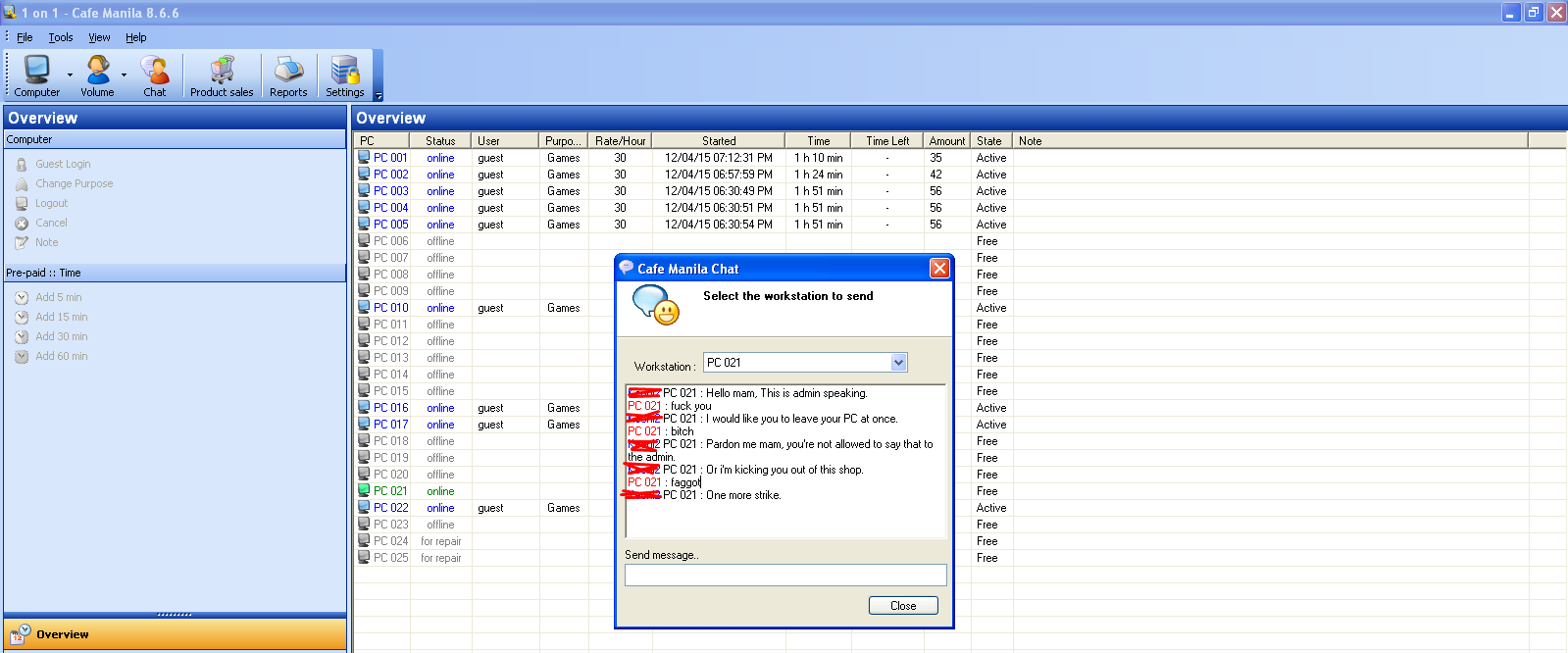Select the PC 005 row
Viewport: 1568px width, 653px height.
click(x=959, y=225)
